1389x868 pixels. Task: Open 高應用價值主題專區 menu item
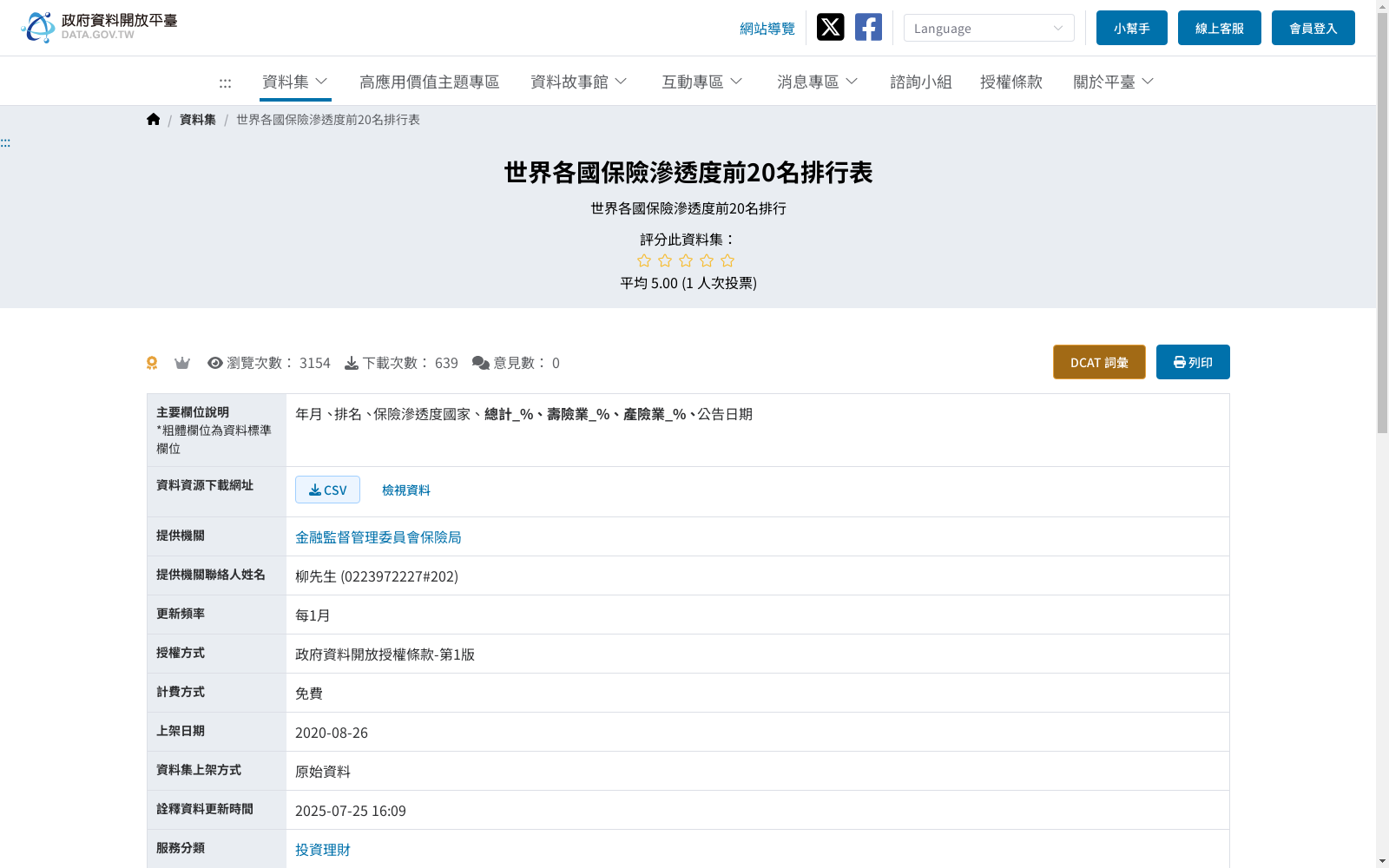click(430, 82)
